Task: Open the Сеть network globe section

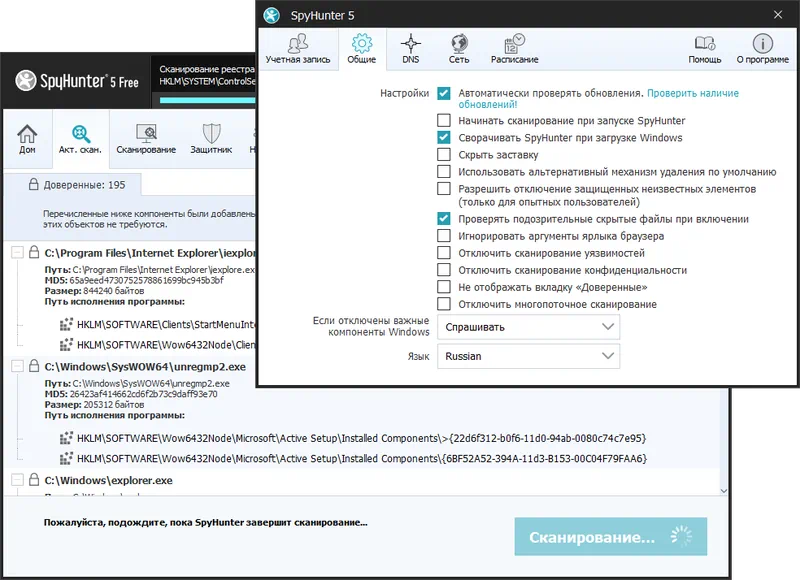Action: (x=459, y=49)
